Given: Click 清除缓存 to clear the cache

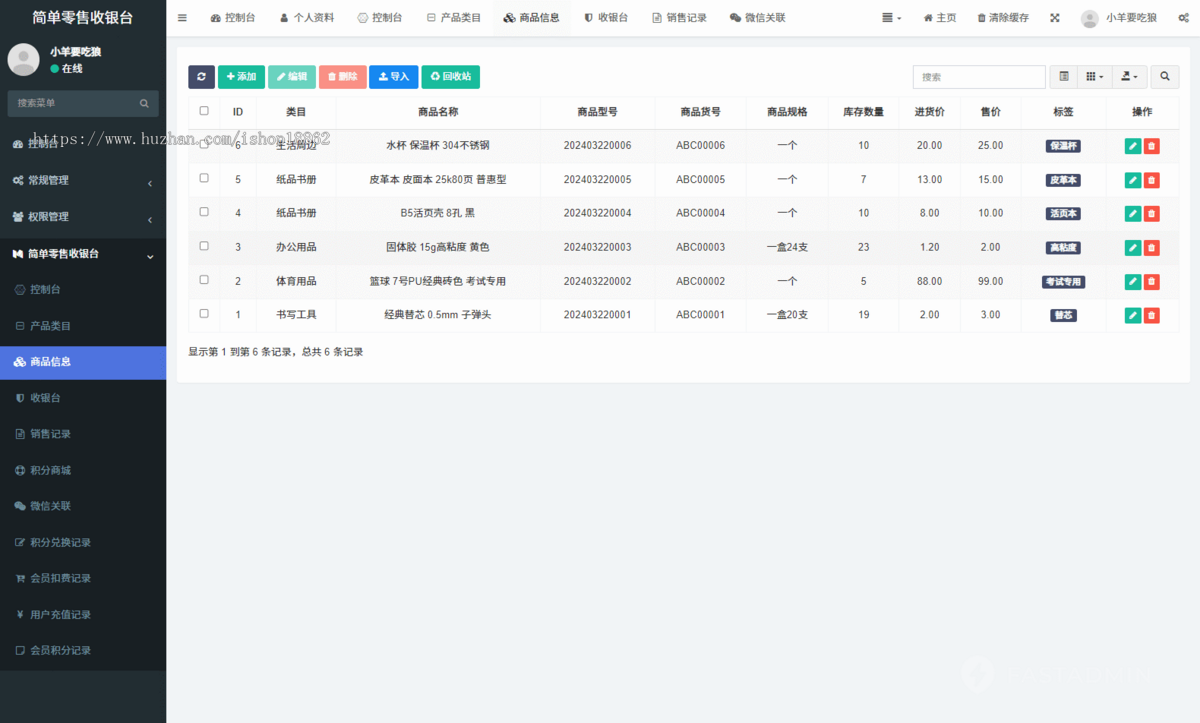Looking at the screenshot, I should [1002, 17].
